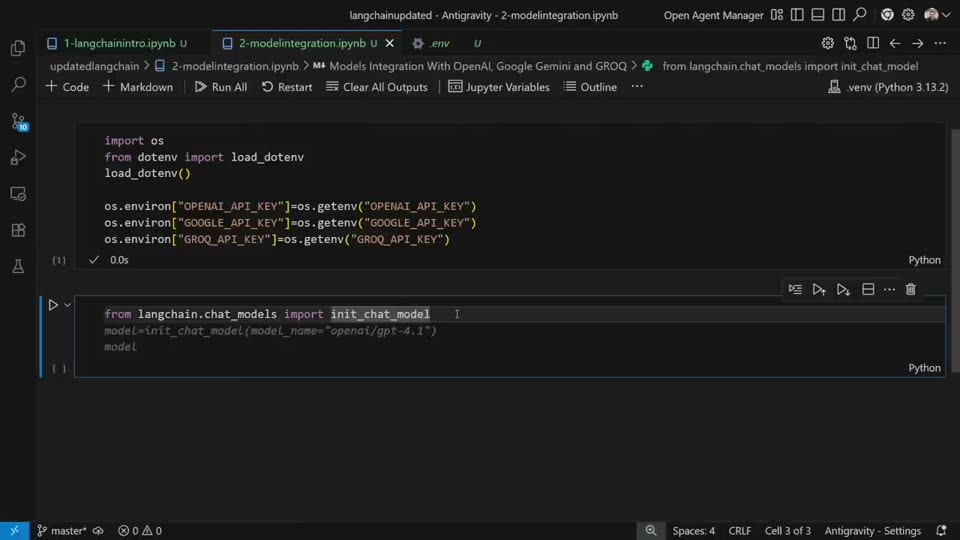
Task: Click Models Integration markdown breadcrumb
Action: click(470, 66)
